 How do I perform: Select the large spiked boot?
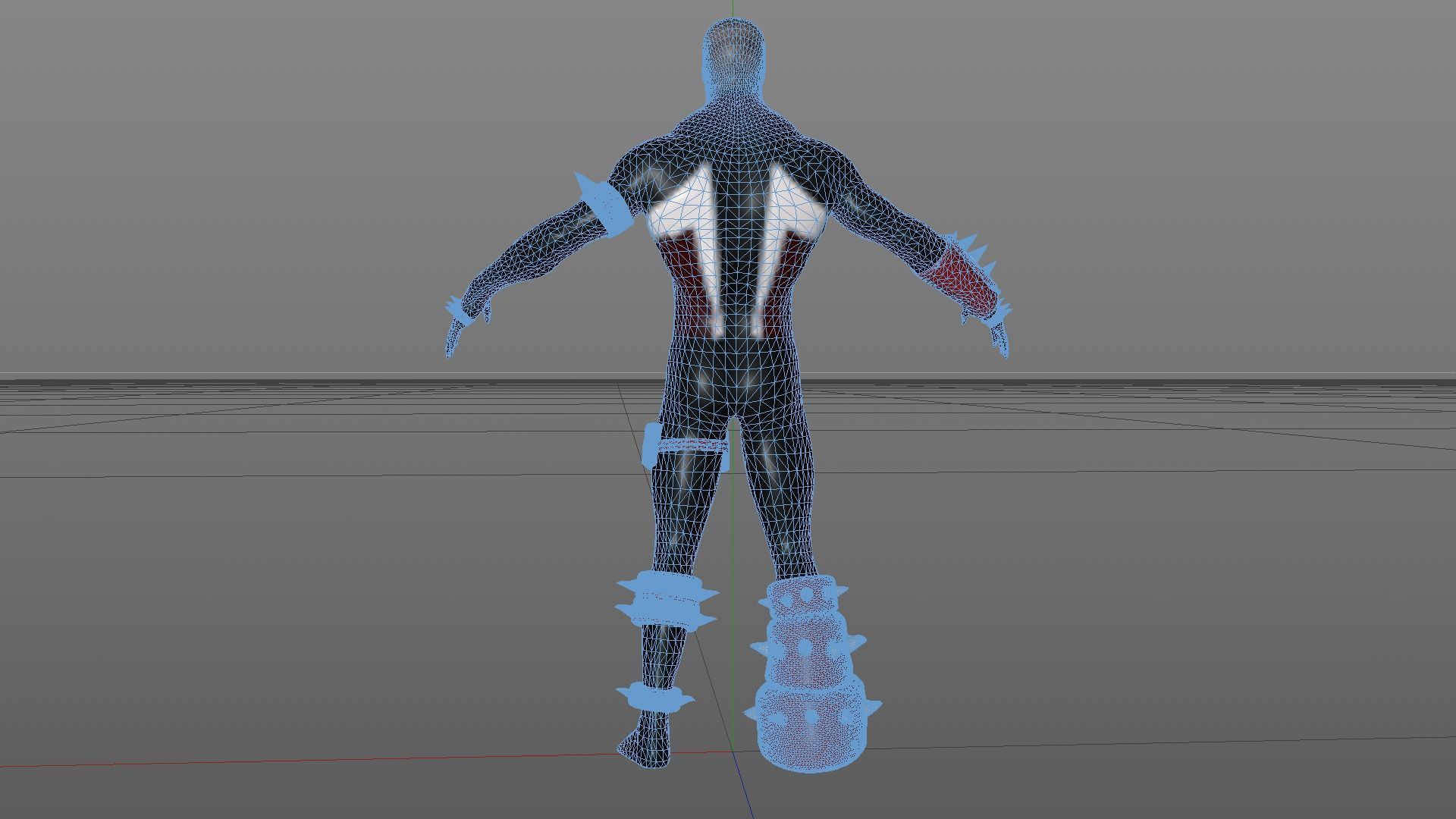click(813, 673)
